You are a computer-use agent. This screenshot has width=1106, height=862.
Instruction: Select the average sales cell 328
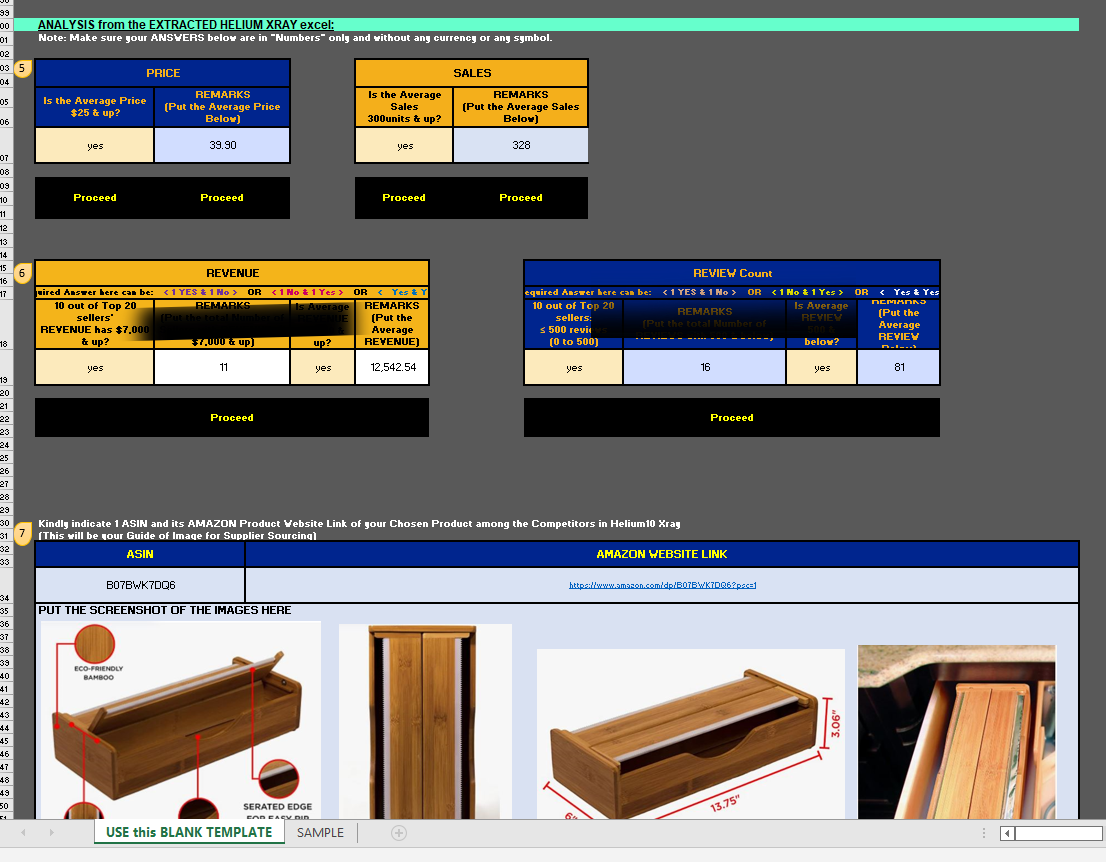521,145
